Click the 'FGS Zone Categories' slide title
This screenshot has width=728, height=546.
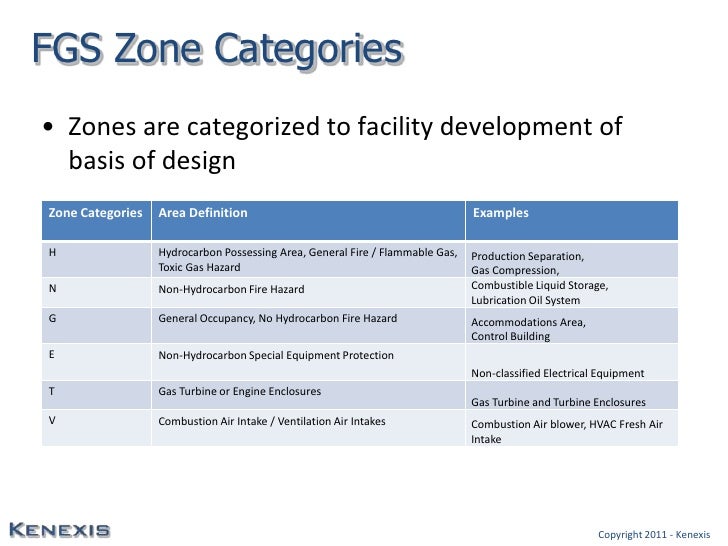point(217,50)
